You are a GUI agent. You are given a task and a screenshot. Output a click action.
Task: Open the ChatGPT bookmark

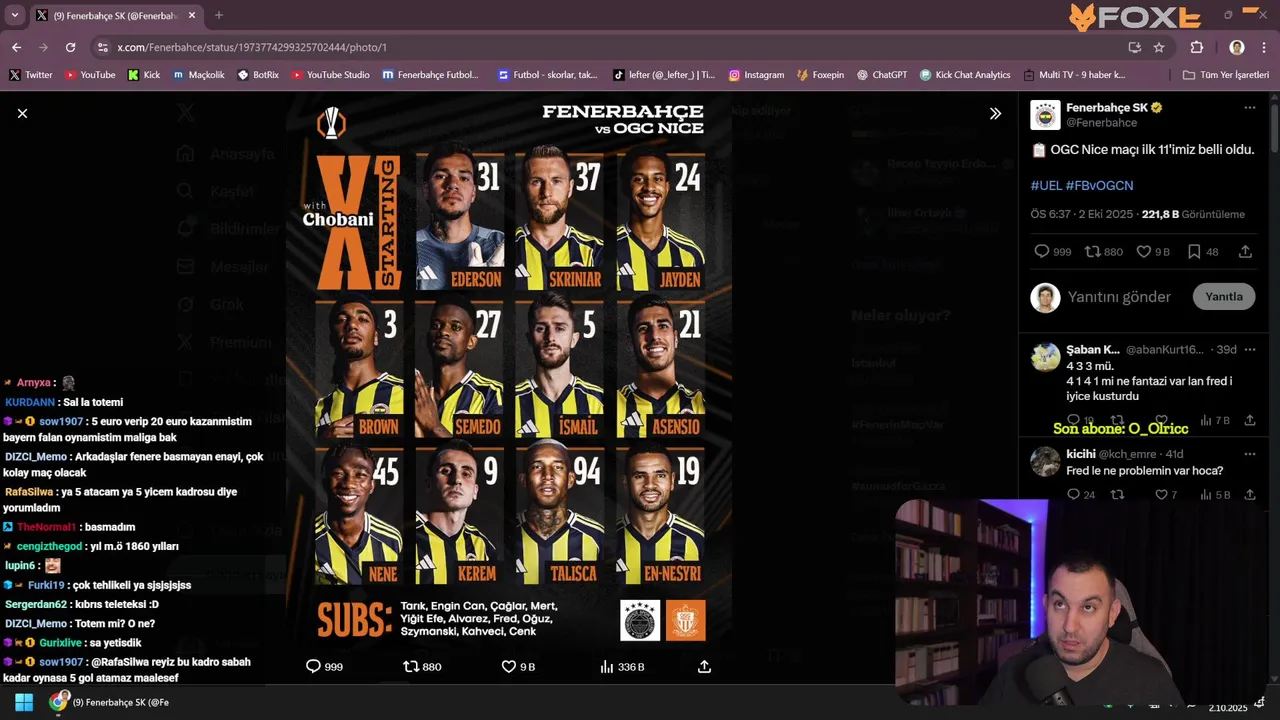click(x=881, y=75)
